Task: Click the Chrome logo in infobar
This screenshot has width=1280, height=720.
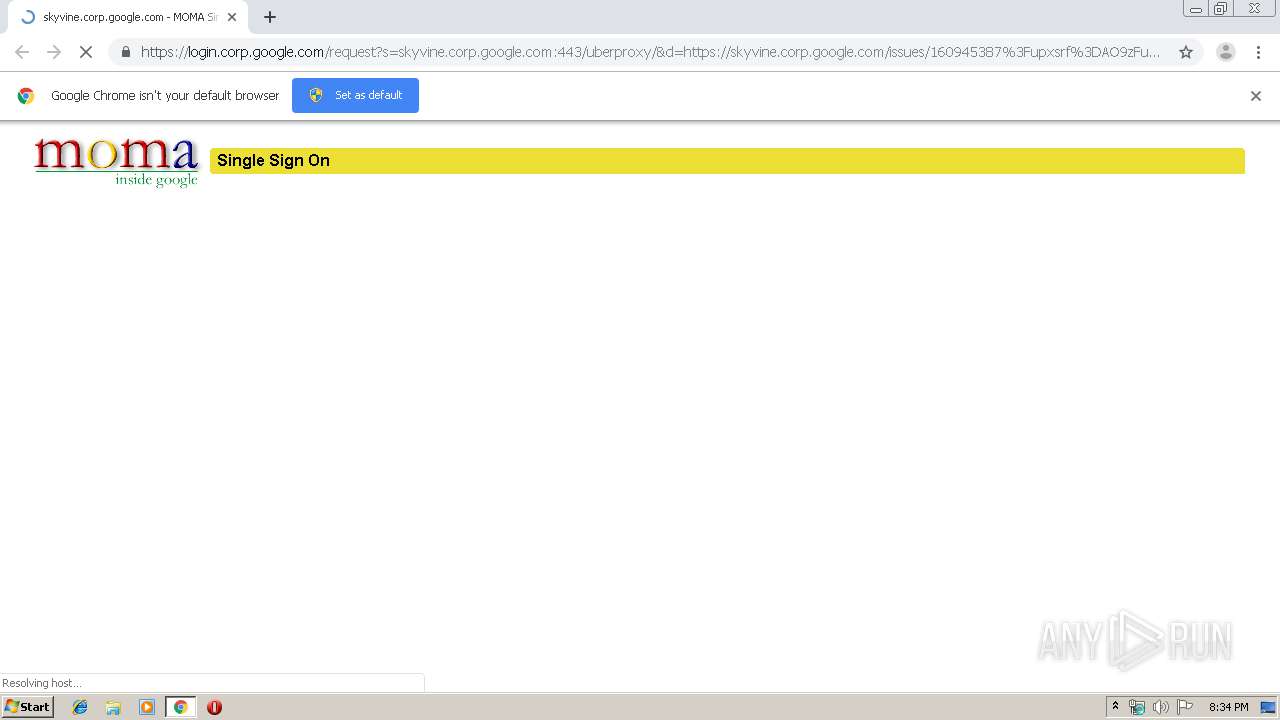Action: [26, 96]
